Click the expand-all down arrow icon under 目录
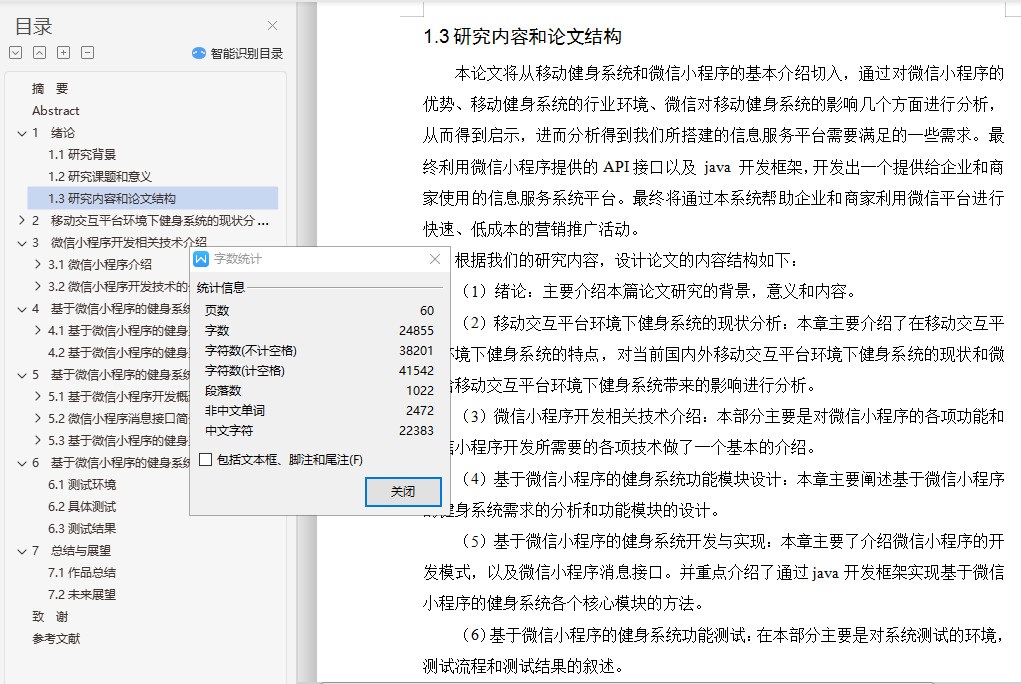 click(x=16, y=53)
